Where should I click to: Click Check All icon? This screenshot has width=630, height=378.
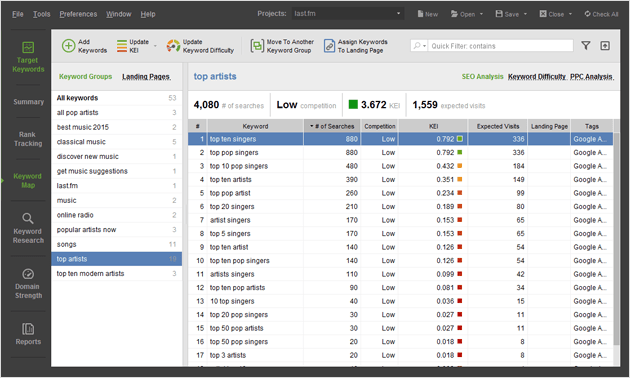tap(587, 14)
